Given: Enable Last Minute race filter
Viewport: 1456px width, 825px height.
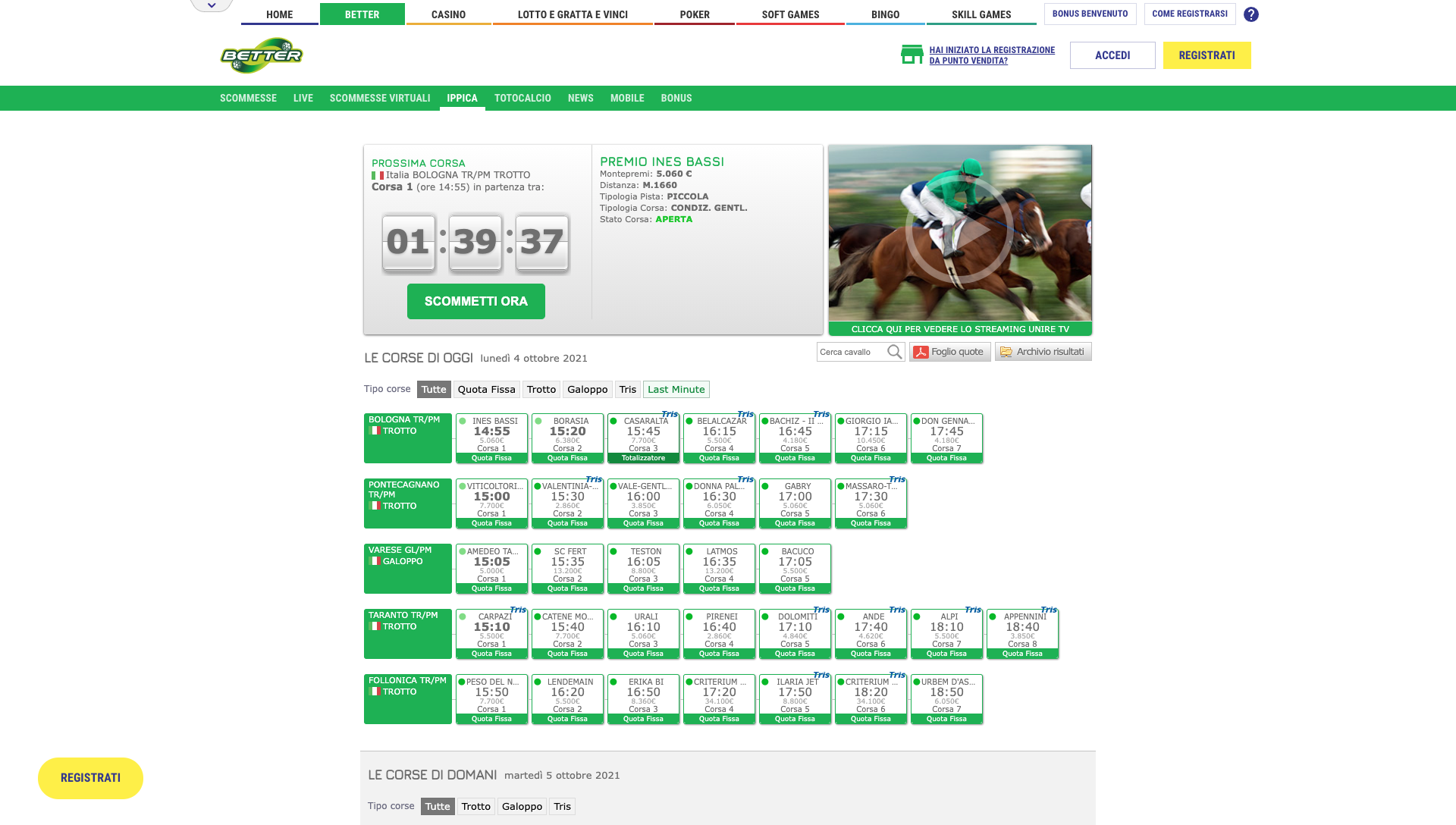Looking at the screenshot, I should [x=676, y=390].
